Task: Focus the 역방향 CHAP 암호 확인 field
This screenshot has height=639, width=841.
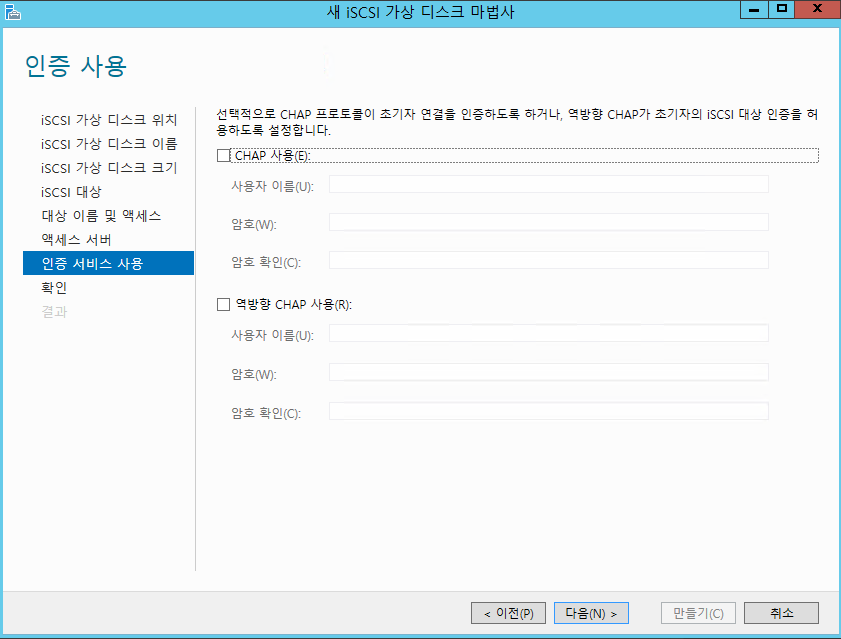Action: tap(548, 411)
